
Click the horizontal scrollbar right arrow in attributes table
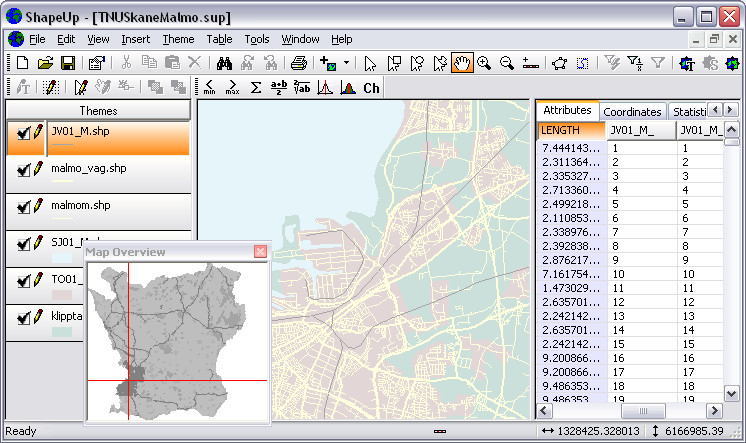coord(714,411)
